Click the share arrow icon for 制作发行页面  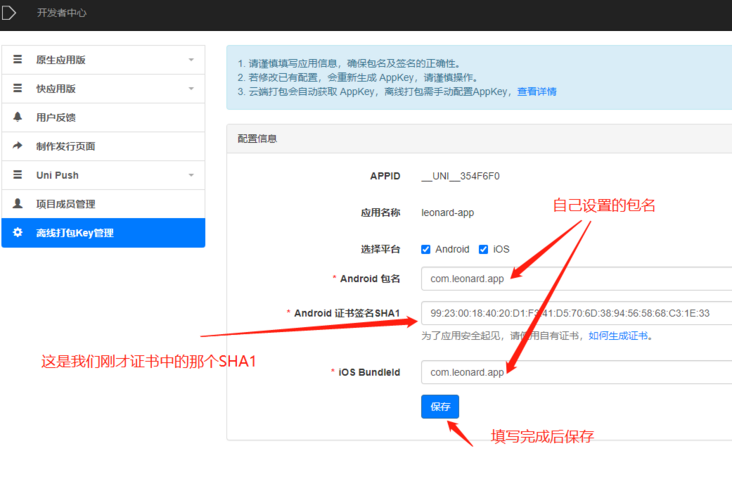click(18, 146)
